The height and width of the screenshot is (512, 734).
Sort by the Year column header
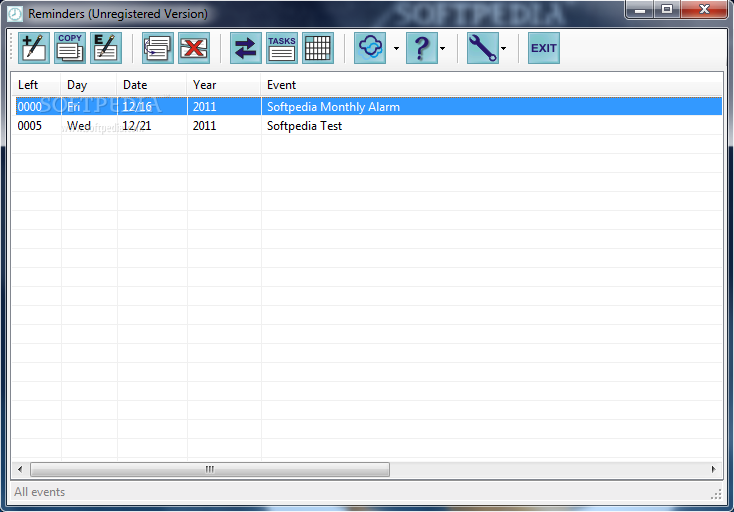224,85
